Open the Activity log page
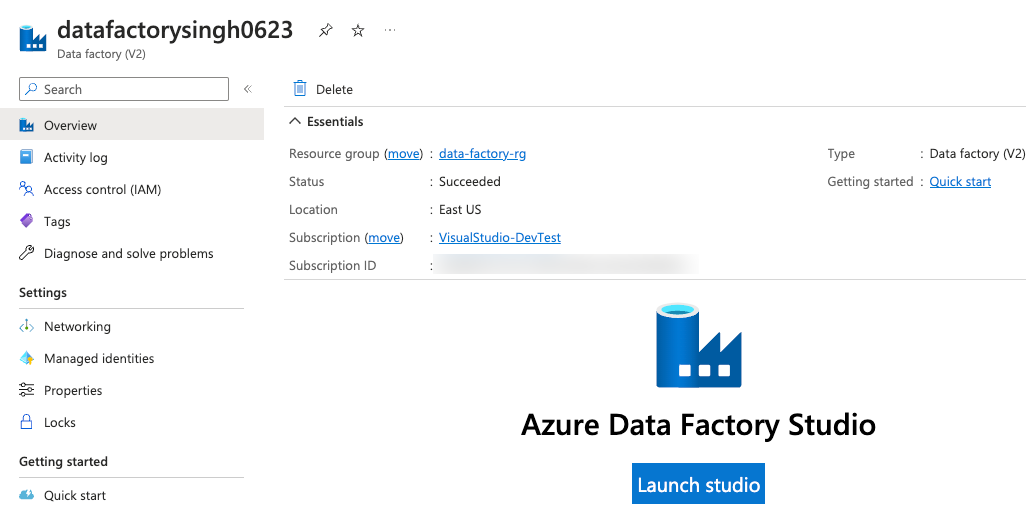 (x=76, y=158)
